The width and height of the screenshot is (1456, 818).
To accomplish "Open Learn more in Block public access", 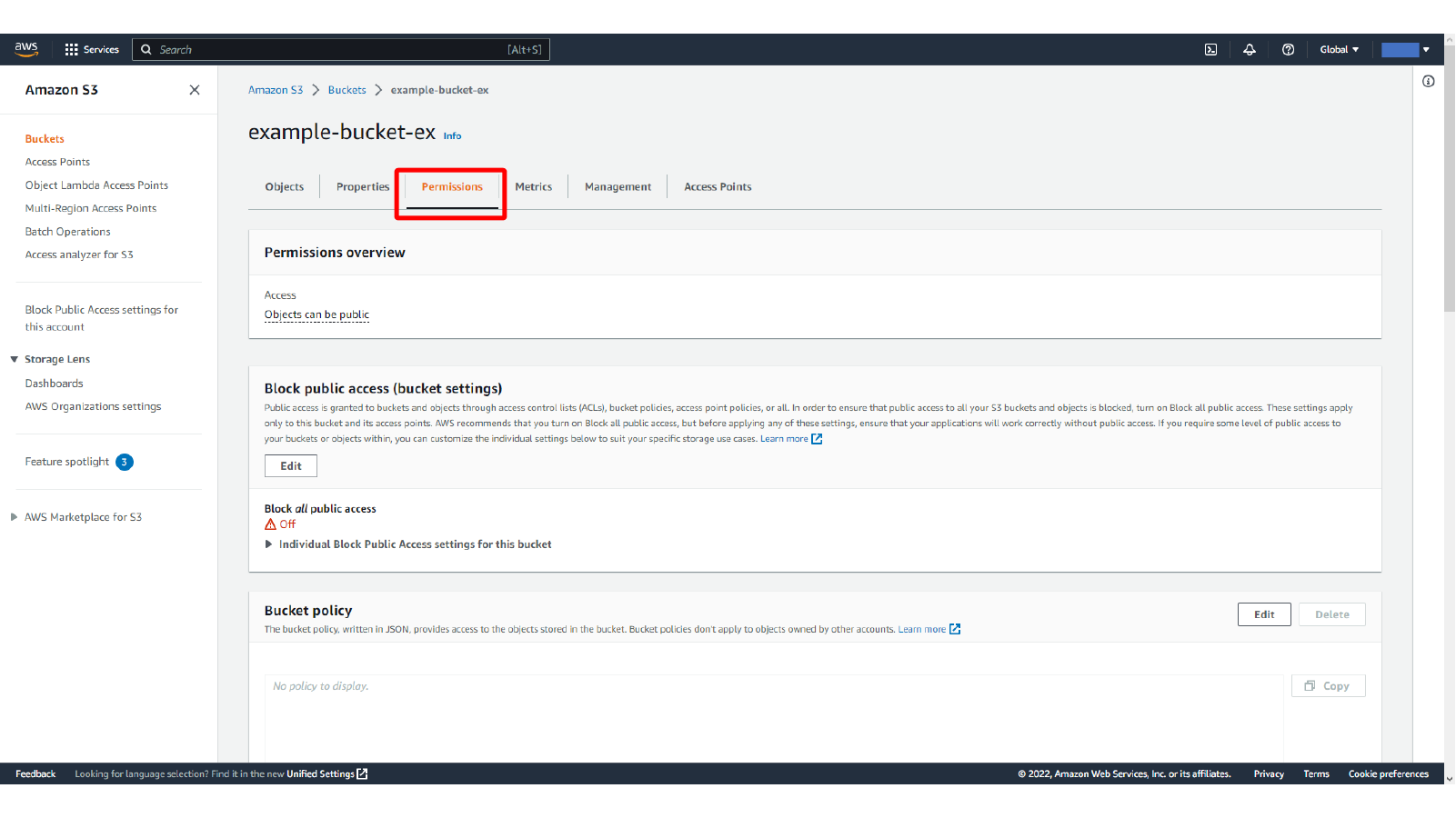I will pos(784,439).
